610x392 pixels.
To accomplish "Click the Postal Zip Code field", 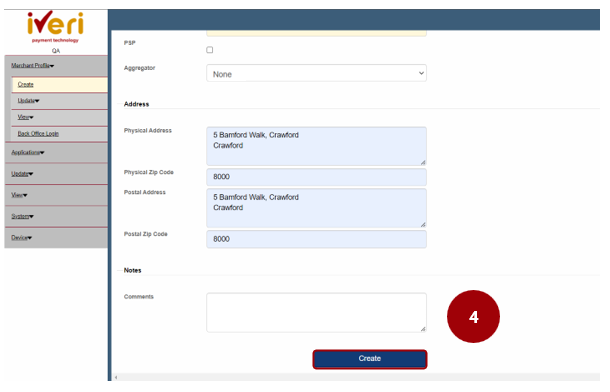I will pyautogui.click(x=316, y=239).
